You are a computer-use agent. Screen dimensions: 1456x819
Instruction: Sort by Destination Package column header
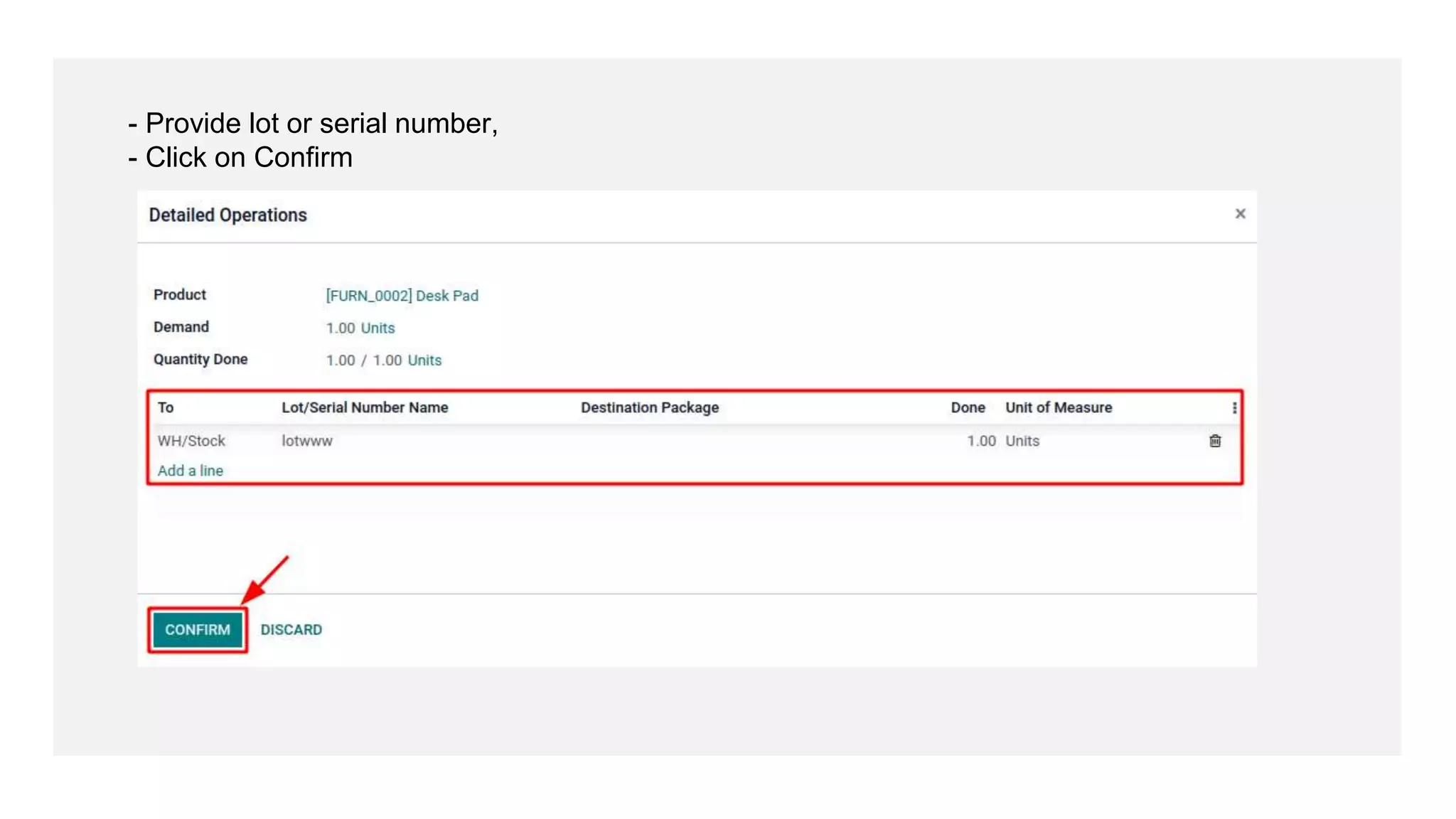(650, 408)
